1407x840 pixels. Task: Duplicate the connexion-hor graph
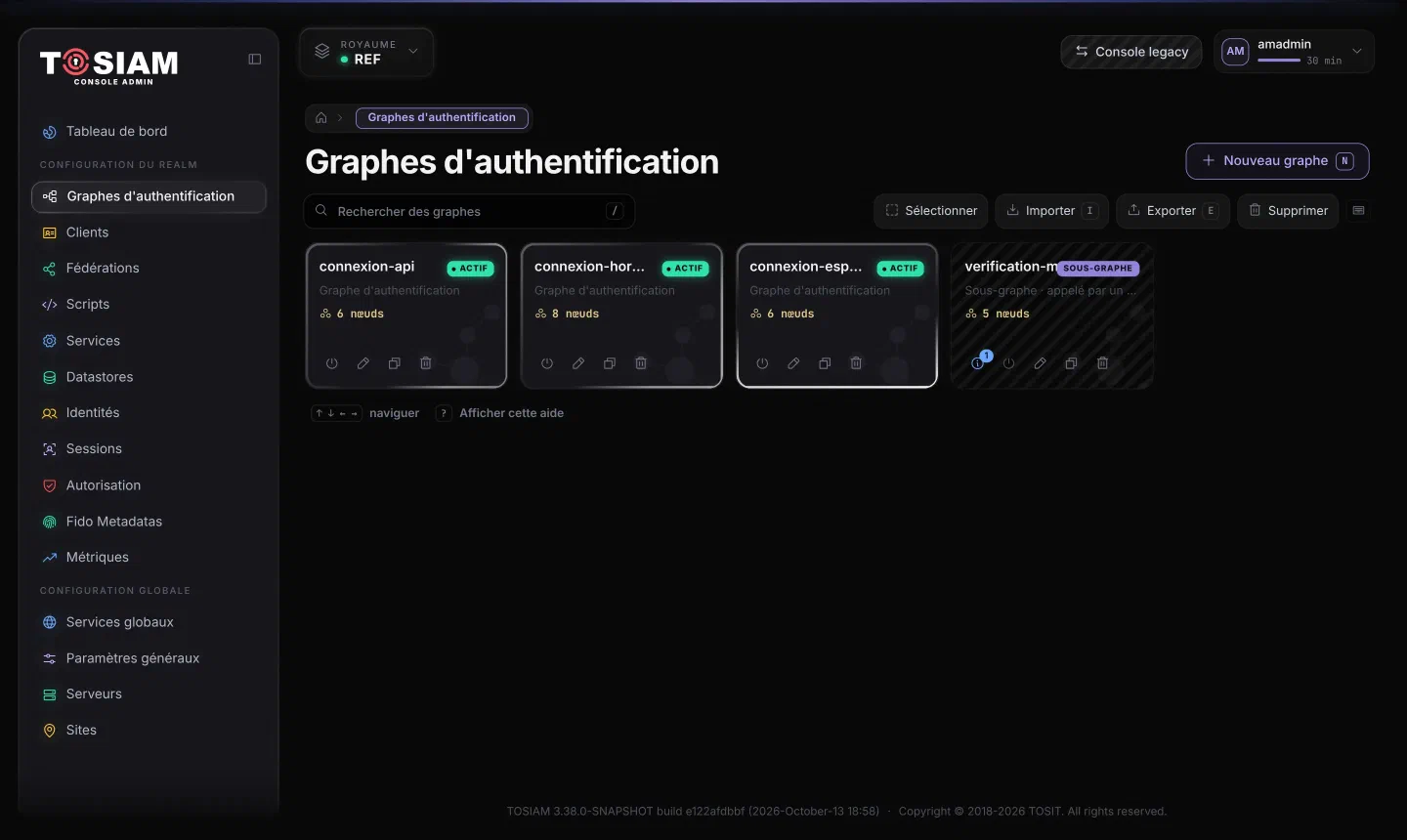click(610, 363)
